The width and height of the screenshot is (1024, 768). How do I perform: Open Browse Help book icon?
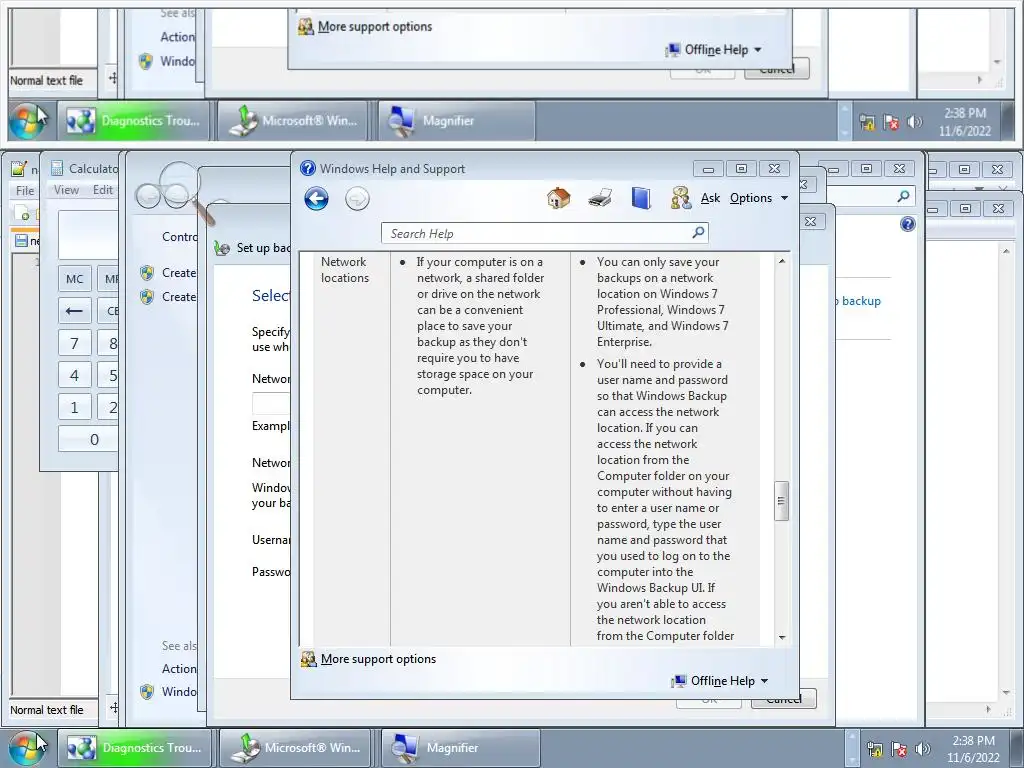pyautogui.click(x=641, y=197)
